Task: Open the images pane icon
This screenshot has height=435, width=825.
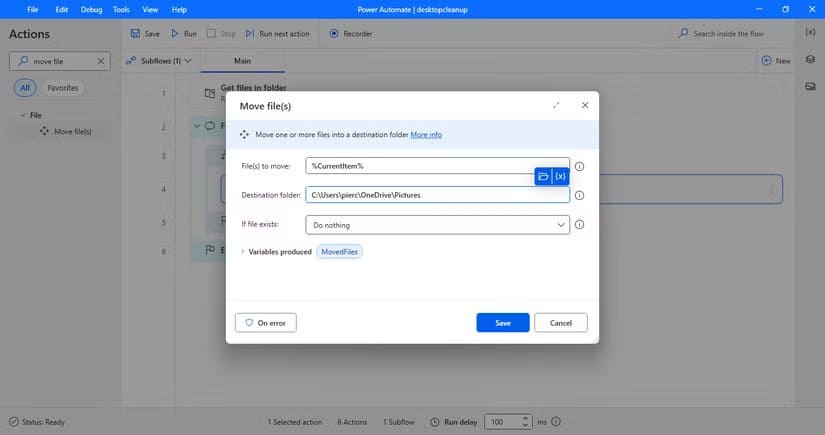Action: click(810, 86)
